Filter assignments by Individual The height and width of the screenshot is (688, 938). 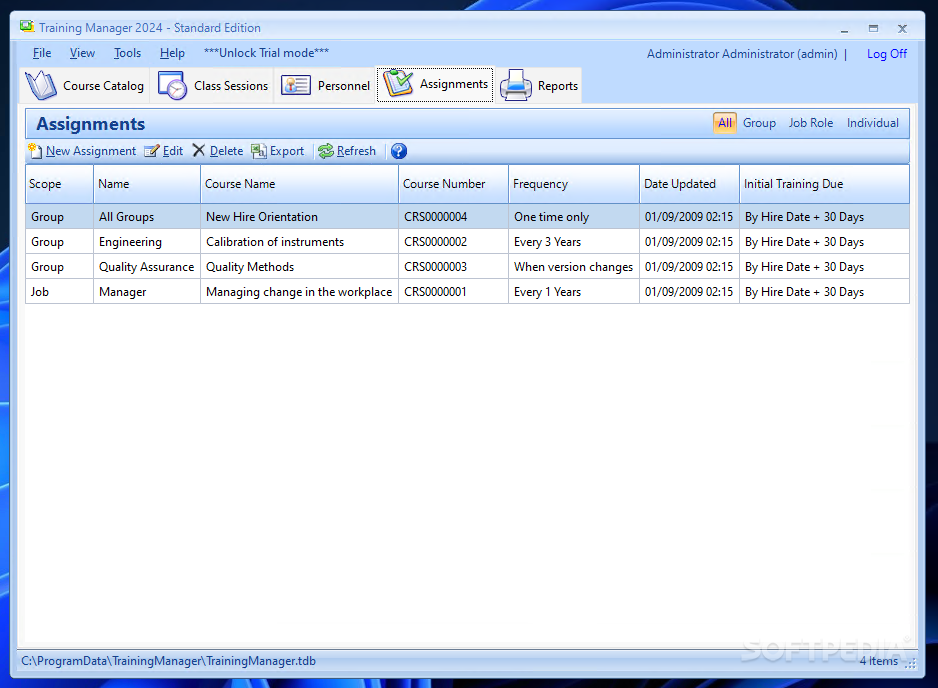pyautogui.click(x=872, y=123)
